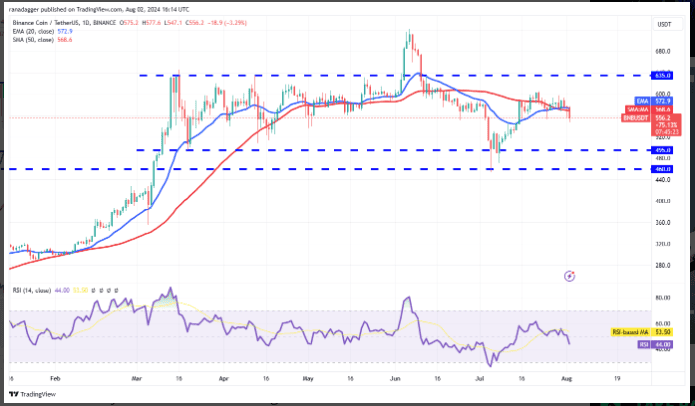This screenshot has width=695, height=406.
Task: Click the 600.0 price axis value
Action: pyautogui.click(x=663, y=94)
